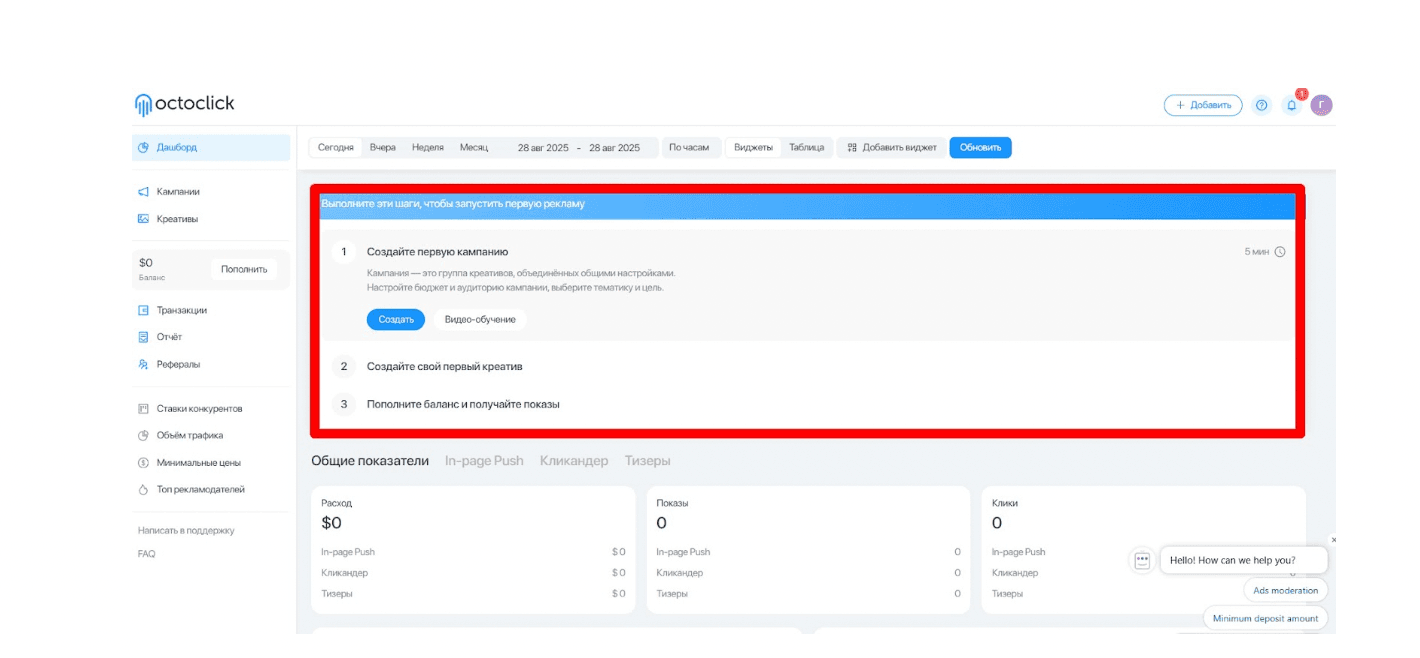Click the Клики card heading
Screen dimensions: 1420x658
coord(1005,503)
